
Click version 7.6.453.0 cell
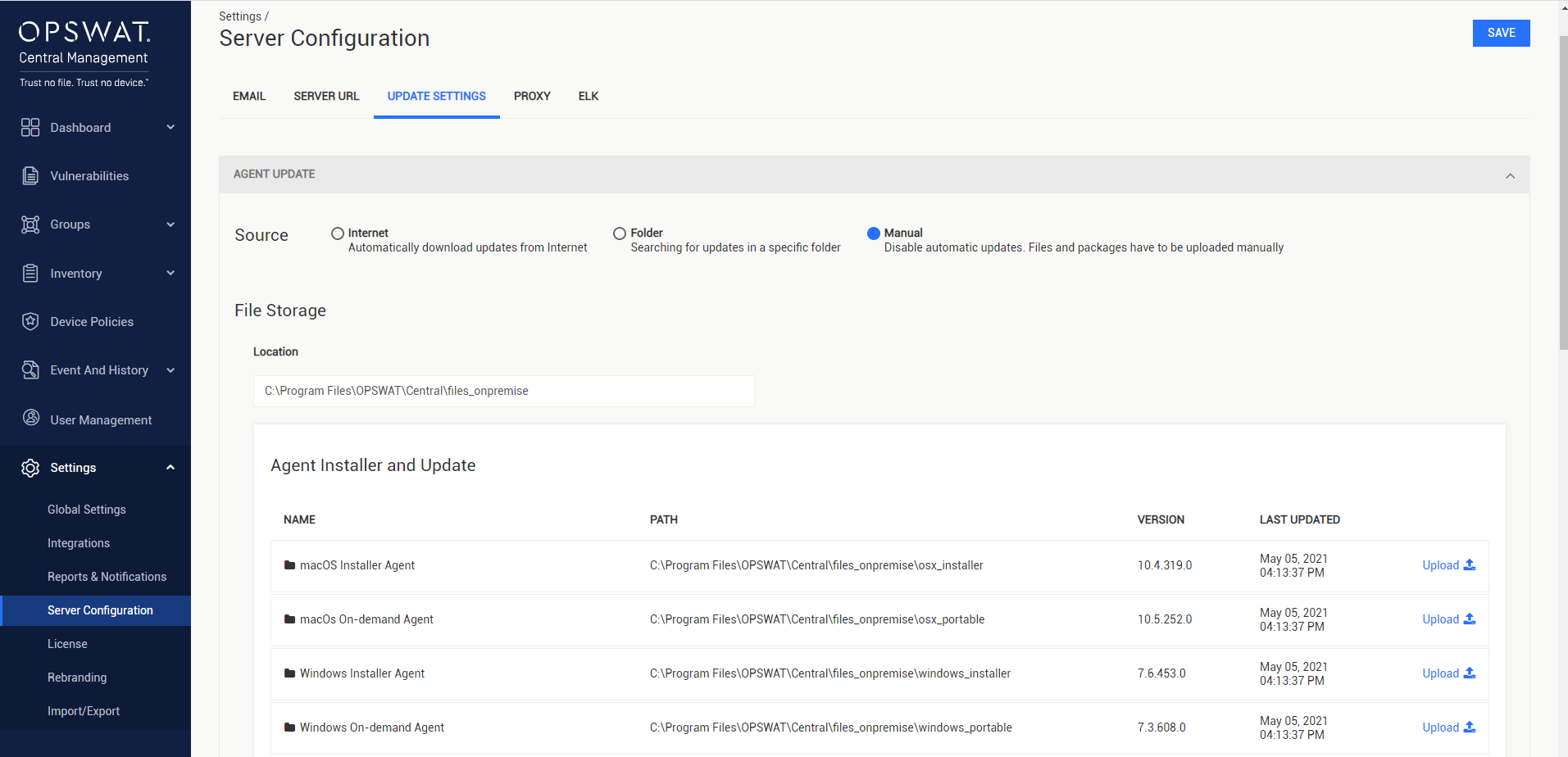click(1161, 673)
